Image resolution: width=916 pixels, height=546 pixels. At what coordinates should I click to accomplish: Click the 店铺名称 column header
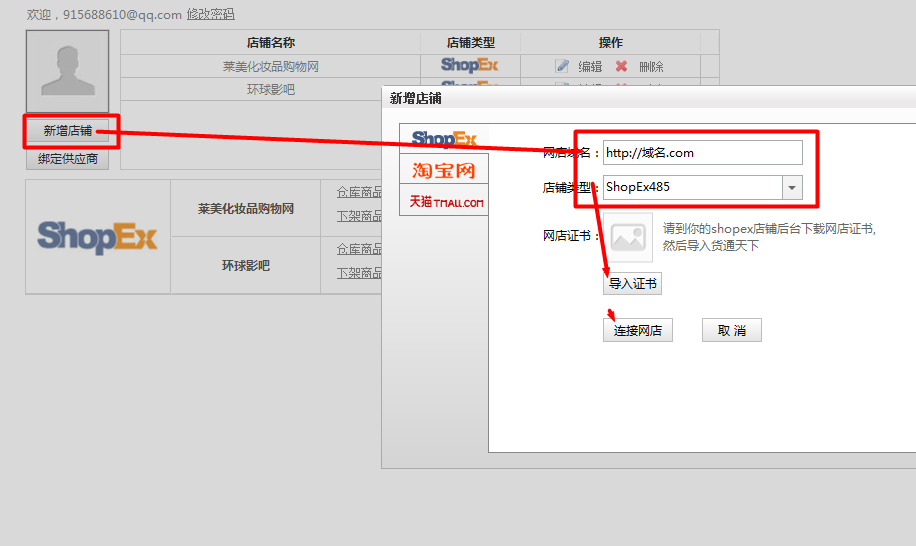(x=270, y=43)
